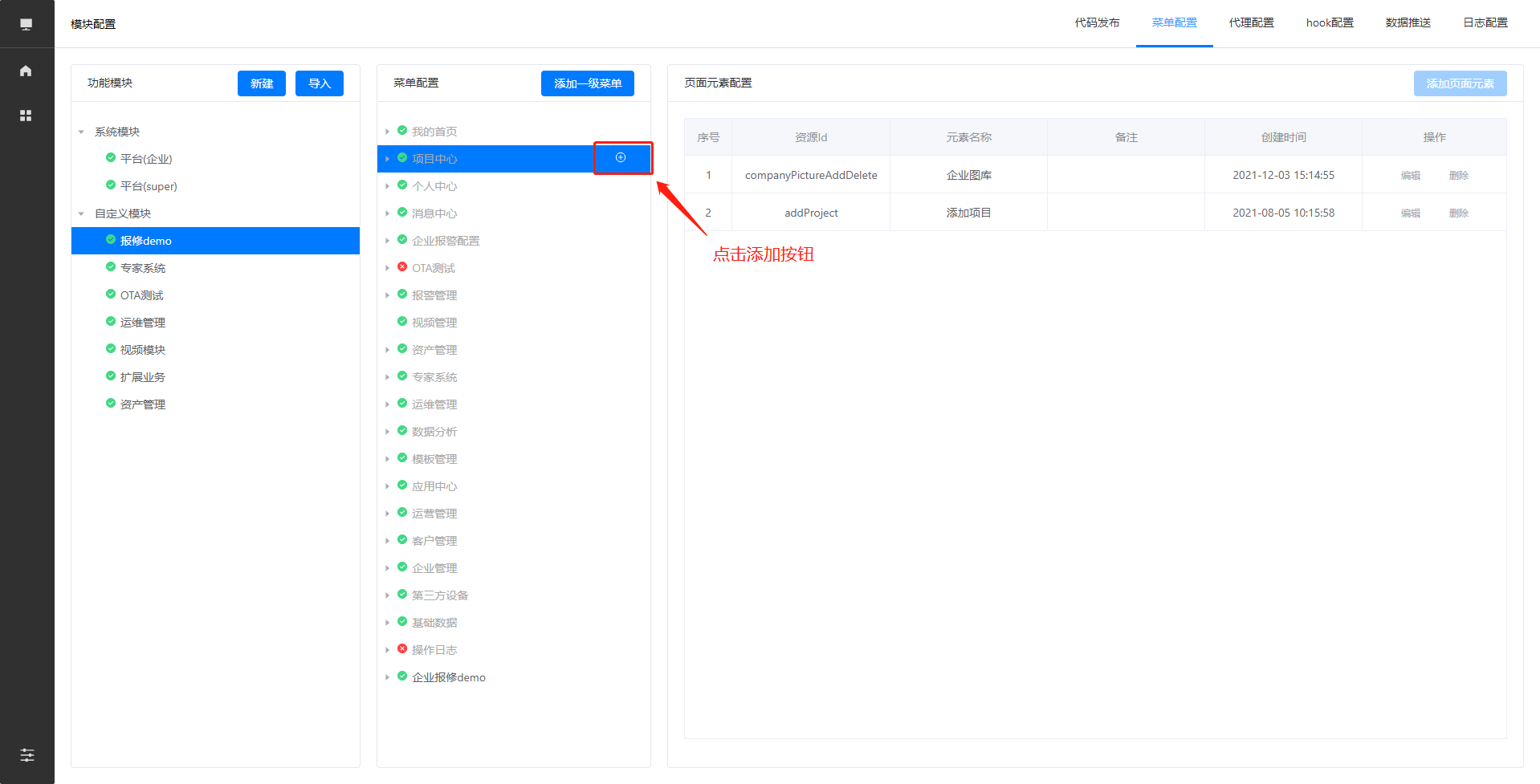Image resolution: width=1540 pixels, height=784 pixels.
Task: Switch to the 代码发布 tab
Action: point(1097,23)
